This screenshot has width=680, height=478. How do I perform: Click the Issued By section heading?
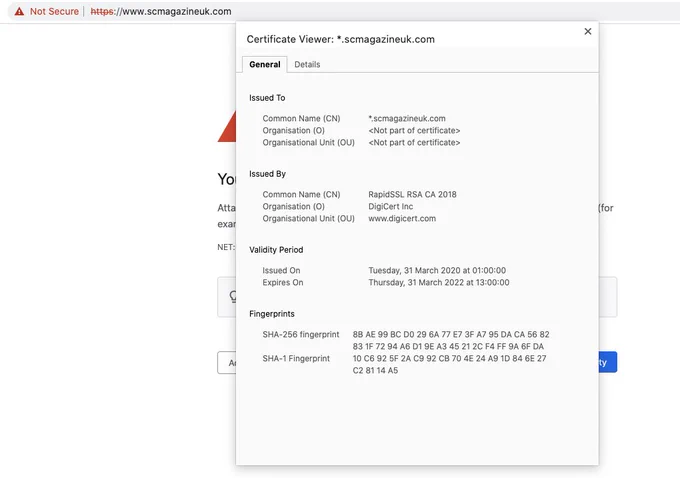(267, 174)
